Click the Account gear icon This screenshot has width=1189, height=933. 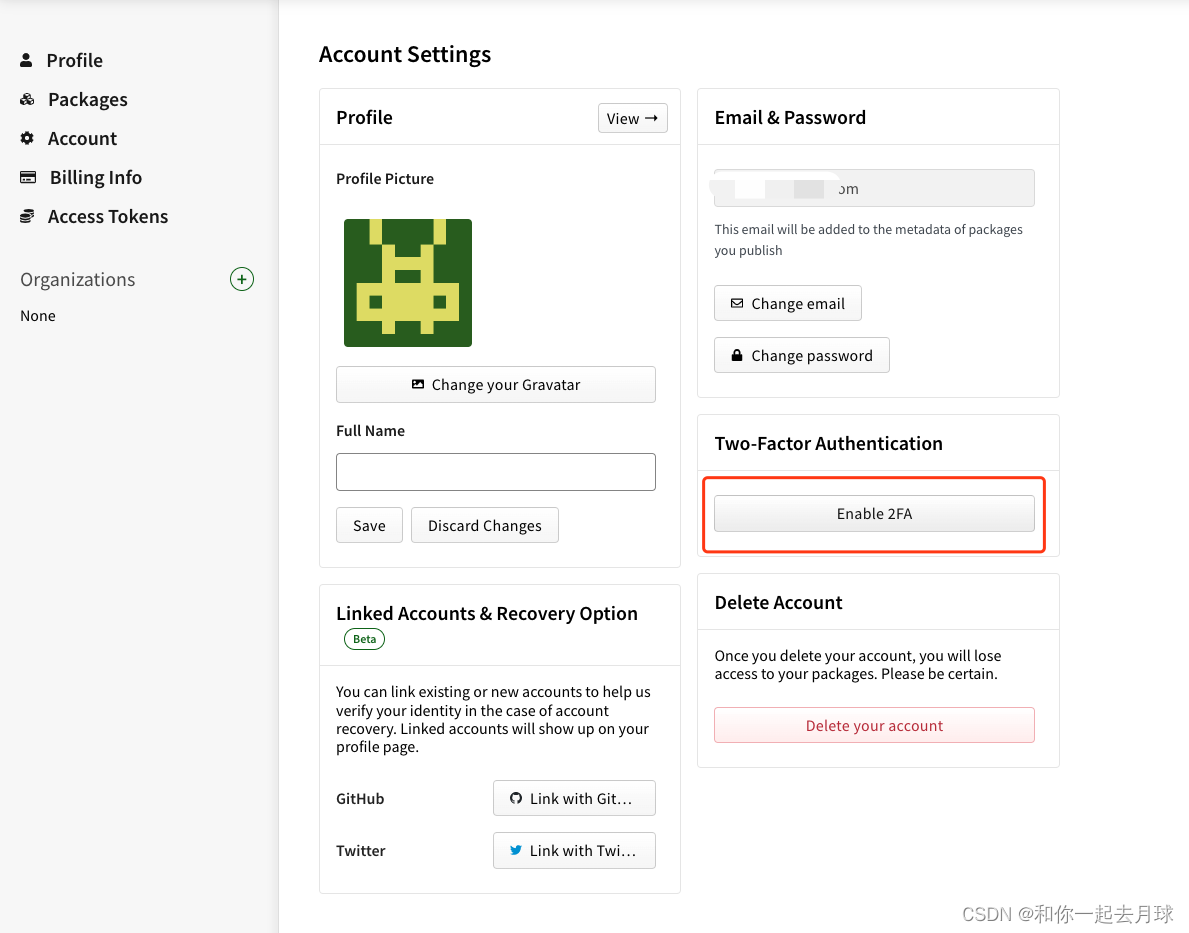click(27, 138)
